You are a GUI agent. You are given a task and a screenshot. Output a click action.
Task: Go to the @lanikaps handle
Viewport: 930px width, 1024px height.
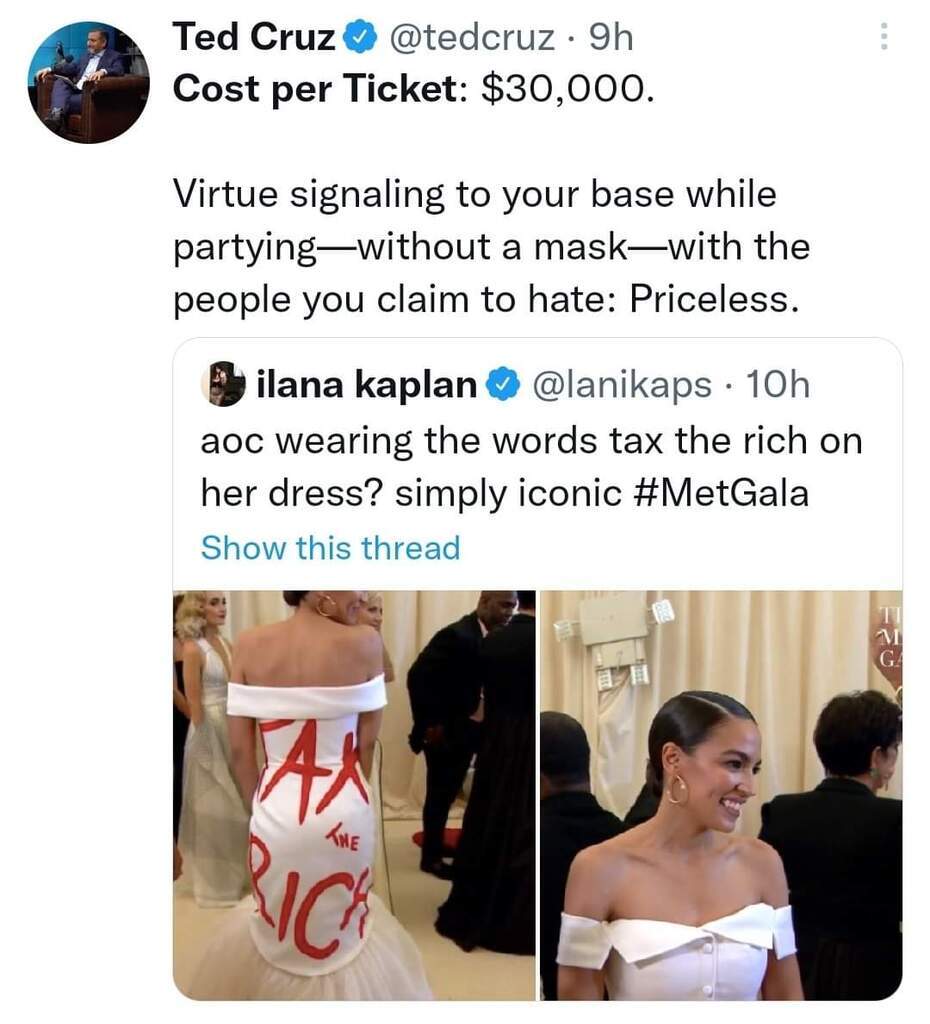[x=625, y=384]
